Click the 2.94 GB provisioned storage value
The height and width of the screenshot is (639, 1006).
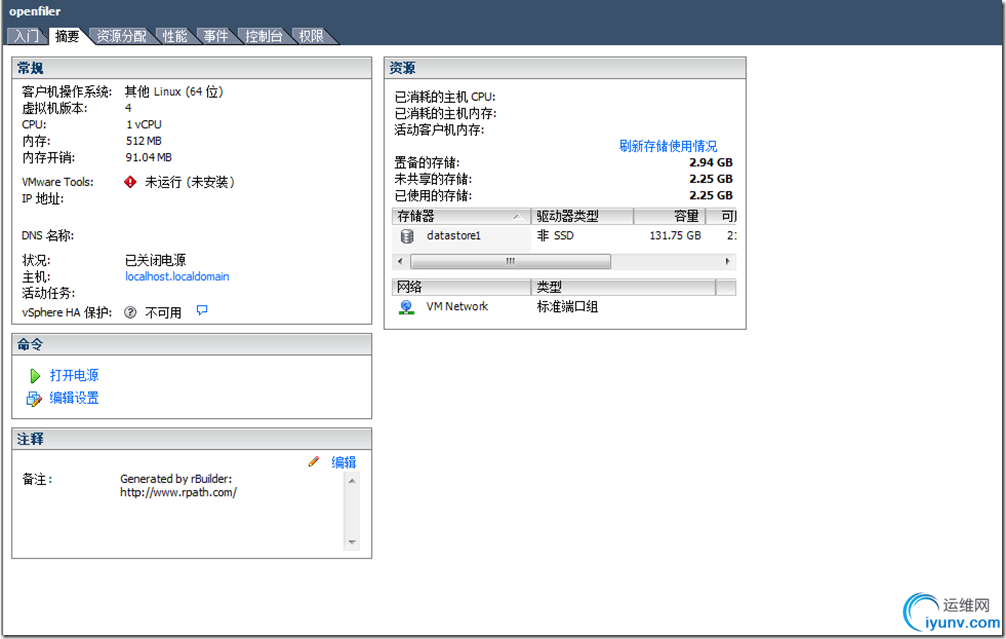click(x=711, y=162)
